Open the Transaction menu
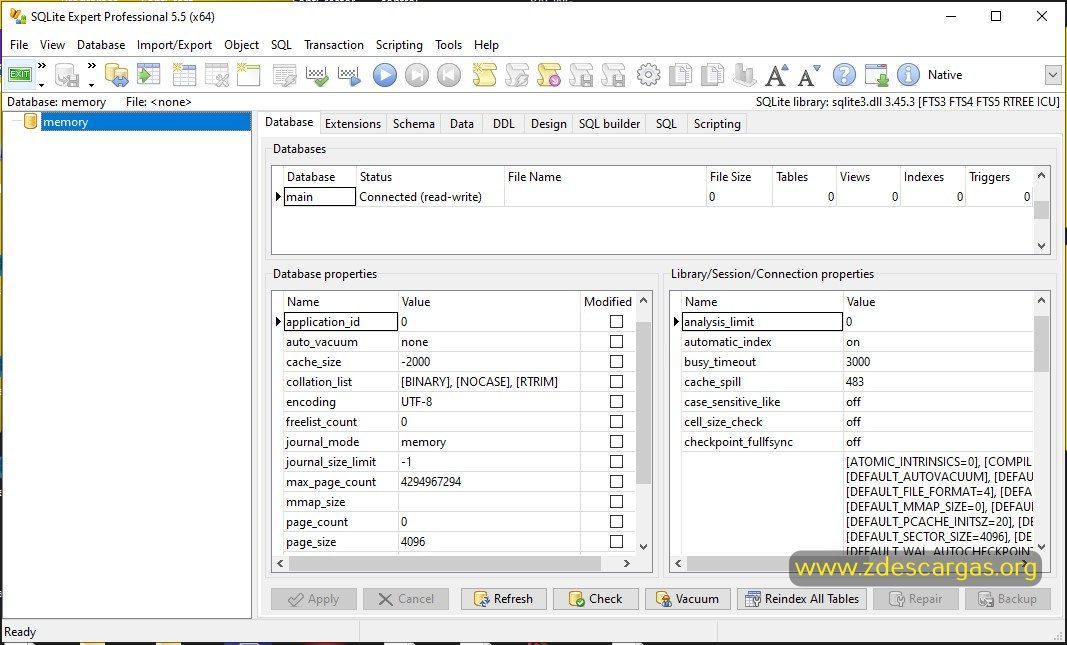The width and height of the screenshot is (1067, 645). pos(333,45)
